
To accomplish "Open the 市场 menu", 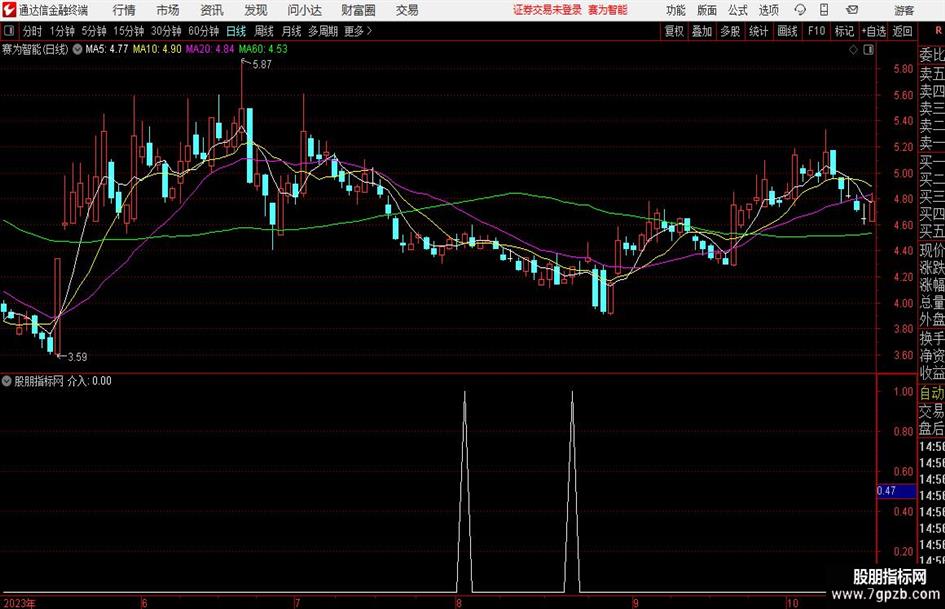I will click(168, 10).
